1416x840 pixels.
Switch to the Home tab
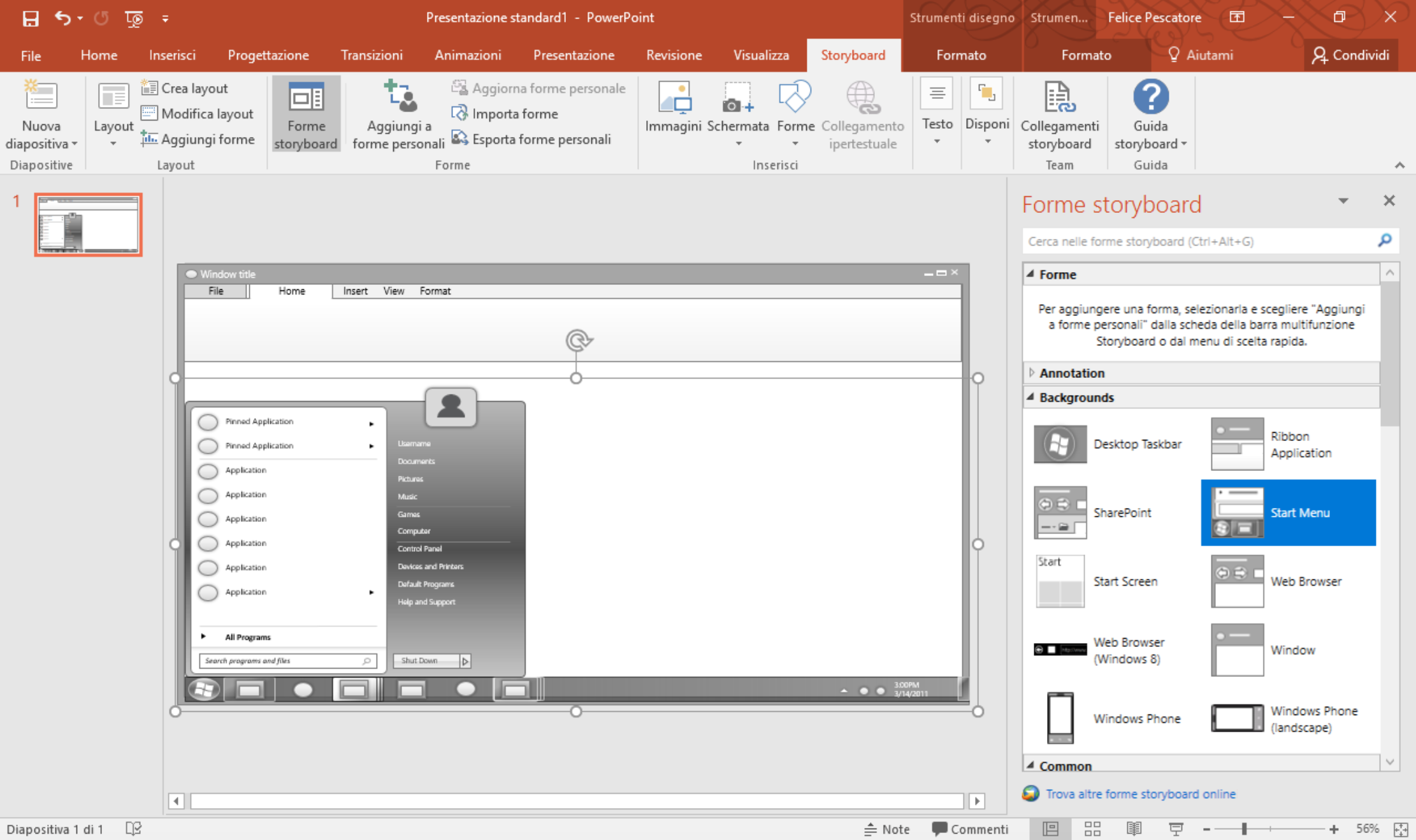(99, 55)
